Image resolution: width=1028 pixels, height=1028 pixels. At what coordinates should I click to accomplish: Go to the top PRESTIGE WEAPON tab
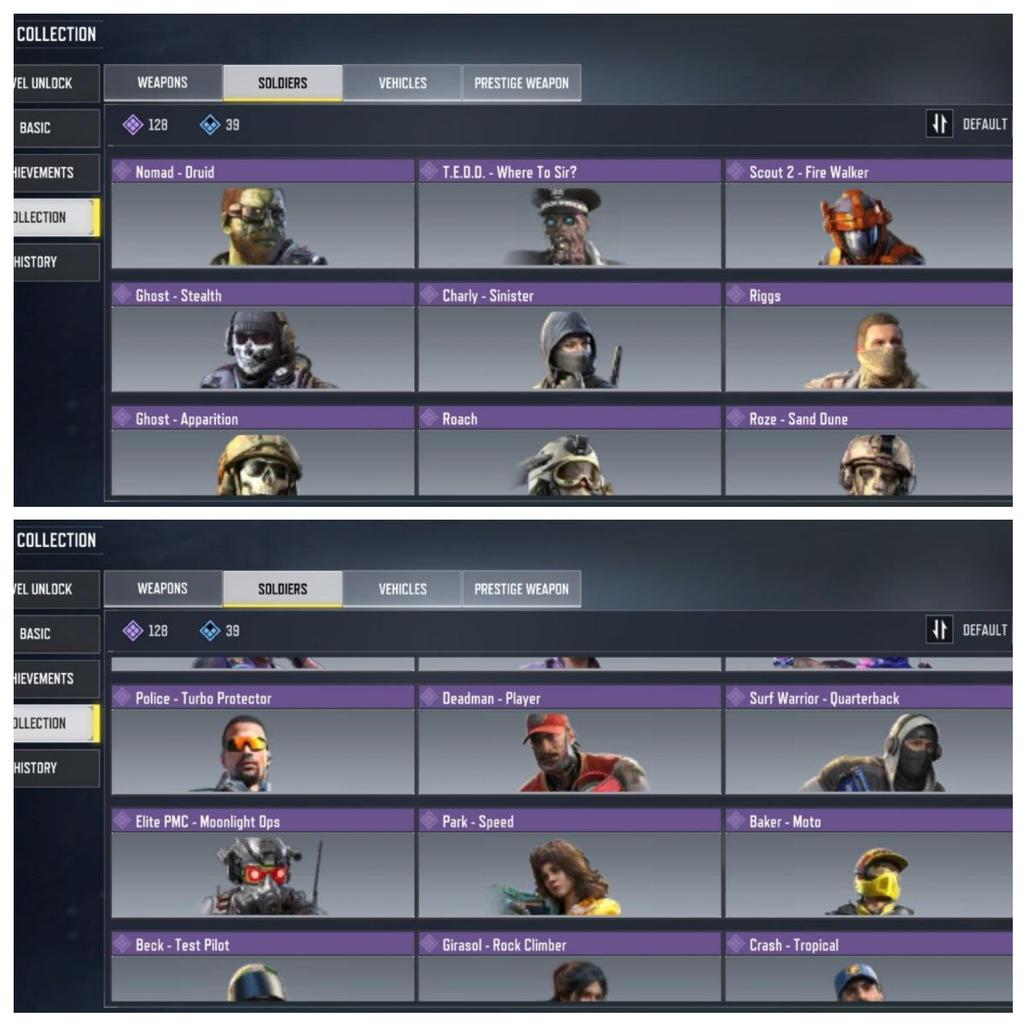tap(521, 83)
